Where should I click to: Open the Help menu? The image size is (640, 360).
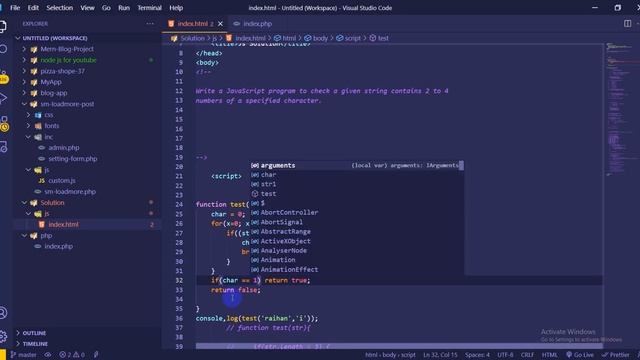coord(176,8)
